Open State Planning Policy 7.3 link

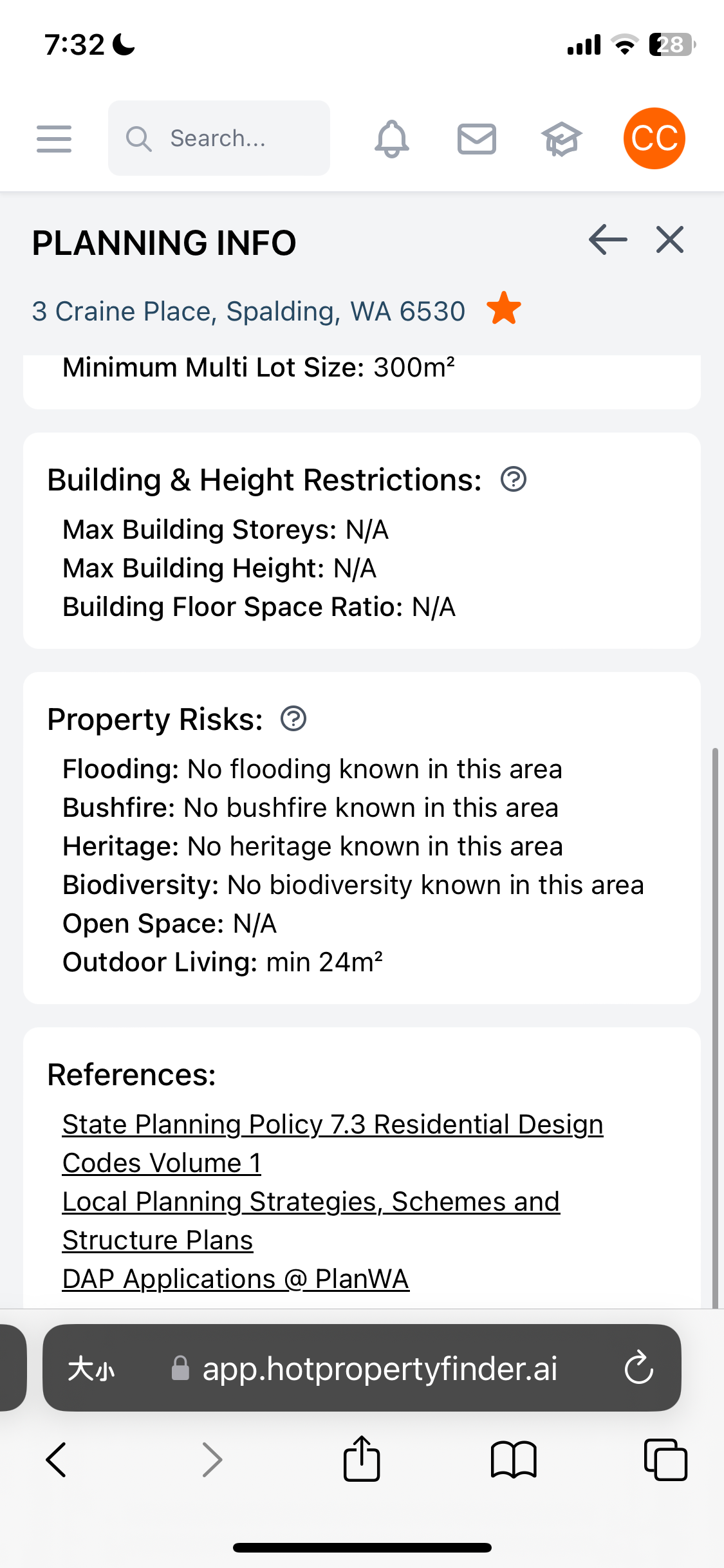pyautogui.click(x=332, y=1125)
